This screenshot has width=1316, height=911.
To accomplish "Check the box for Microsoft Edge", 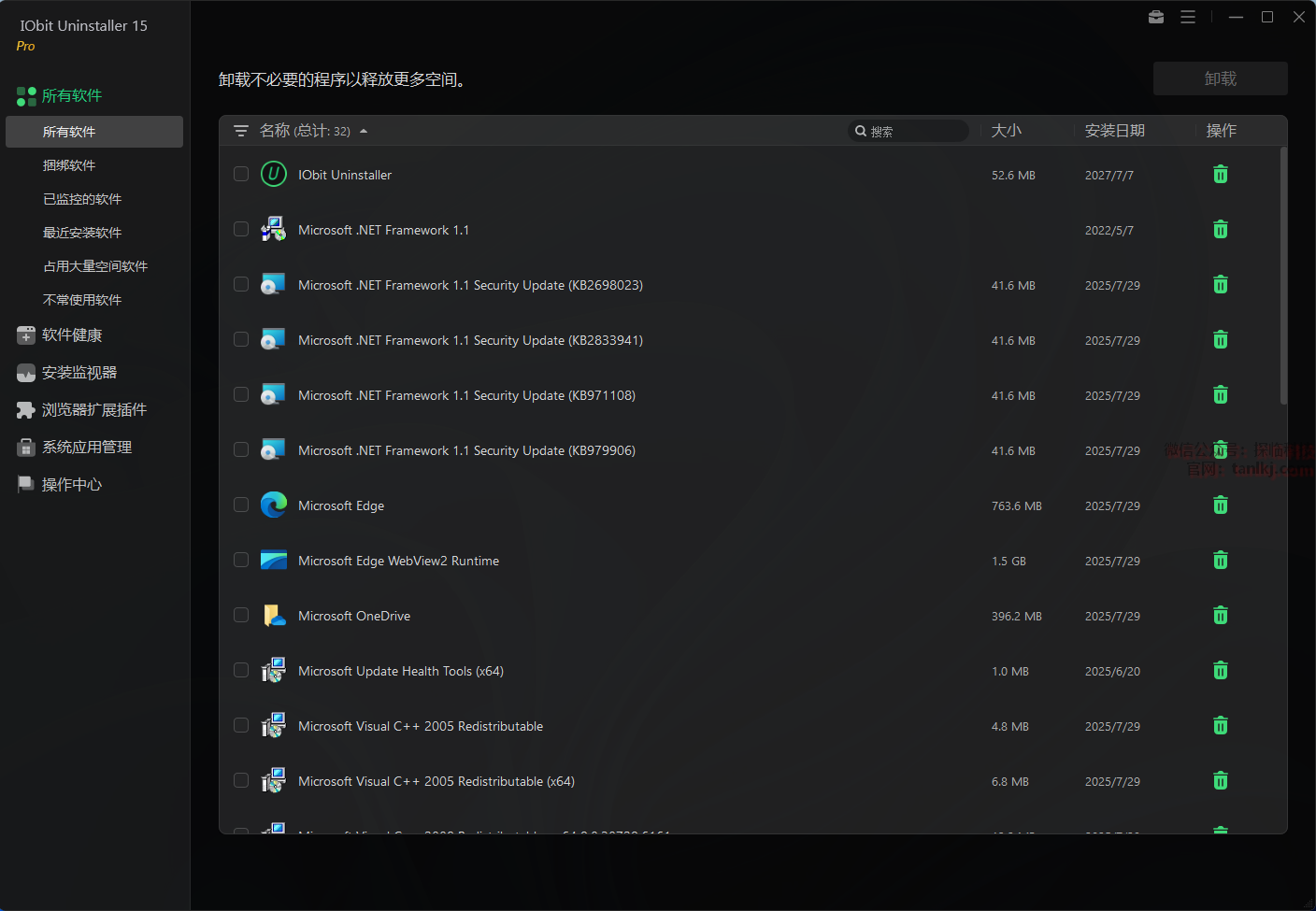I will coord(241,505).
